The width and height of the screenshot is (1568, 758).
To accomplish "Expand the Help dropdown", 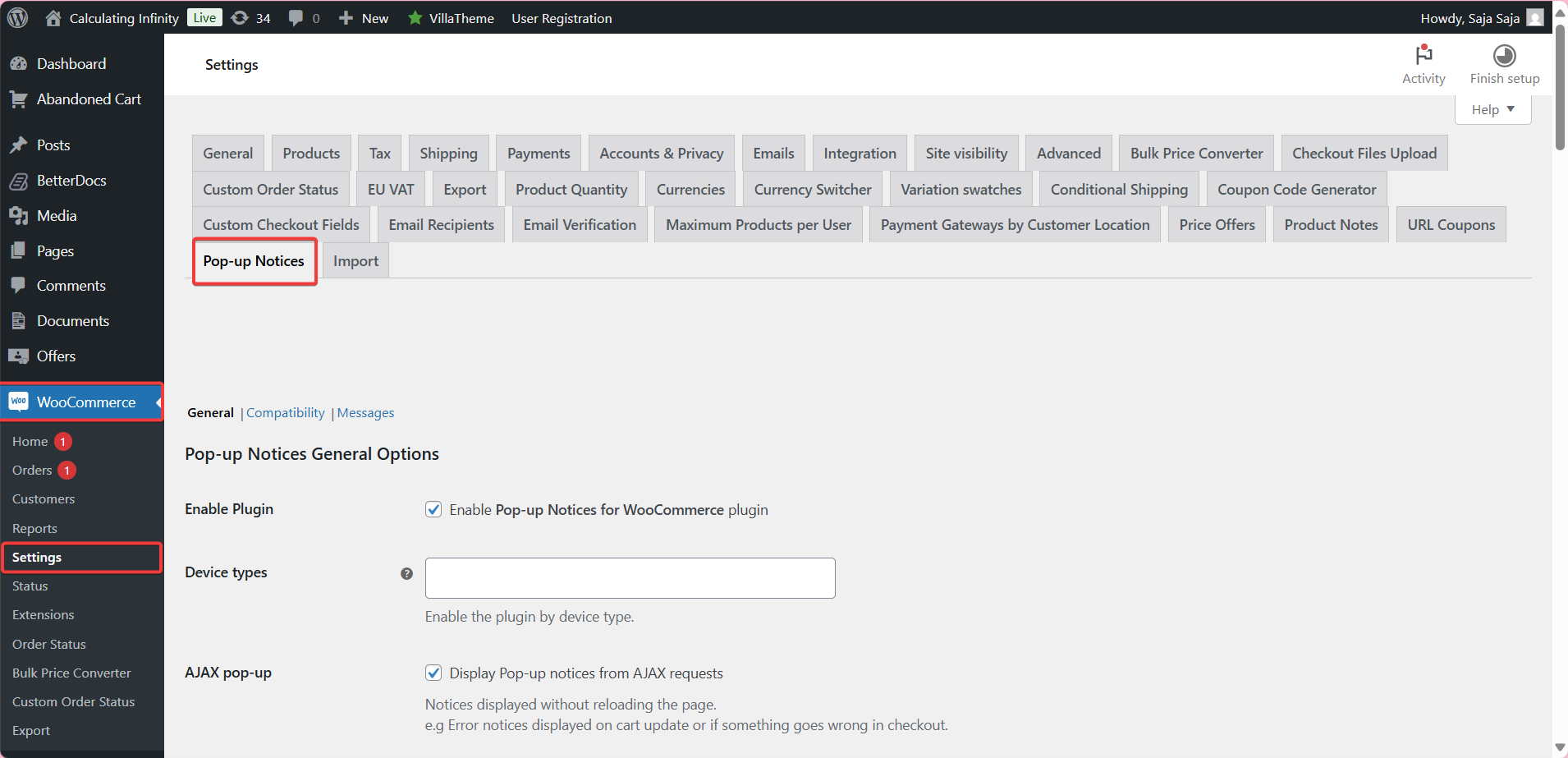I will pos(1492,109).
